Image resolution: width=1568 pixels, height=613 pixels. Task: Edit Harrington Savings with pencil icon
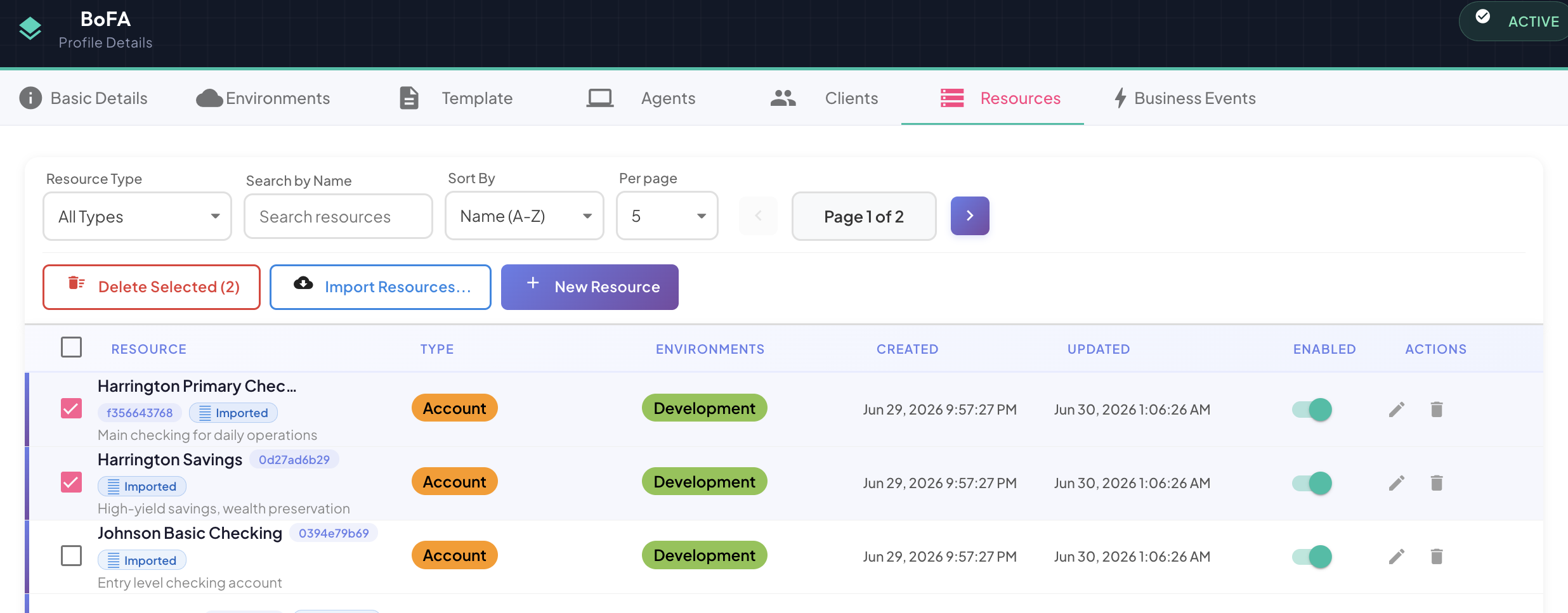point(1397,483)
